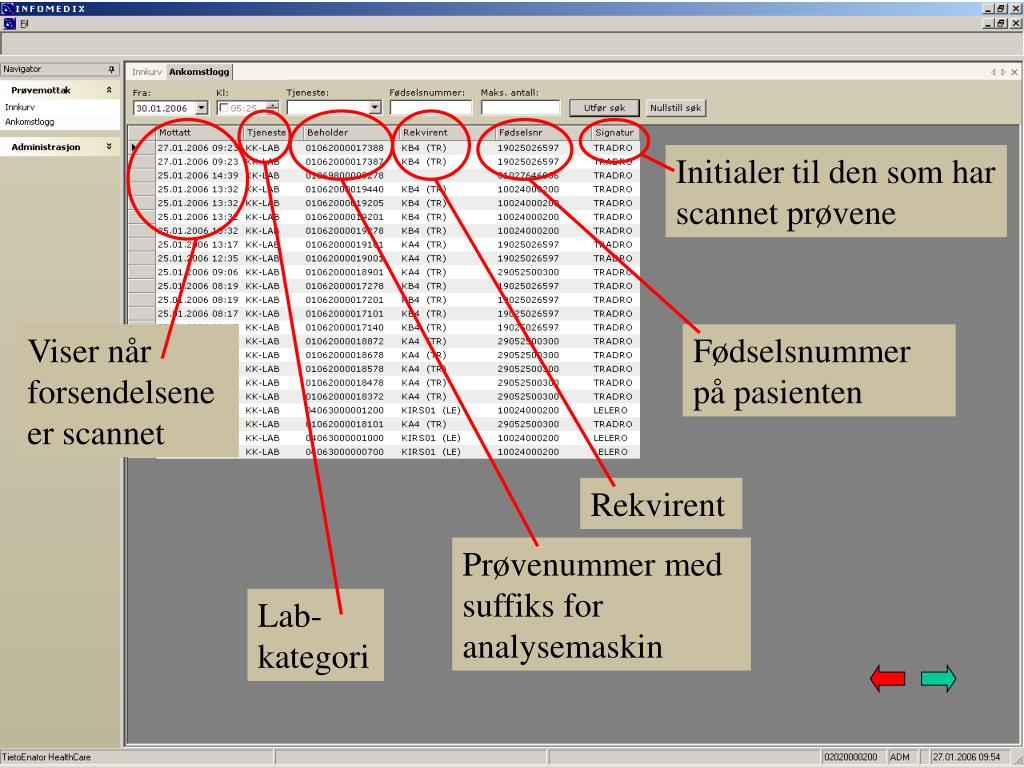Screen dimensions: 1024x768
Task: Click the Fil menu document icon
Action: [x=9, y=24]
